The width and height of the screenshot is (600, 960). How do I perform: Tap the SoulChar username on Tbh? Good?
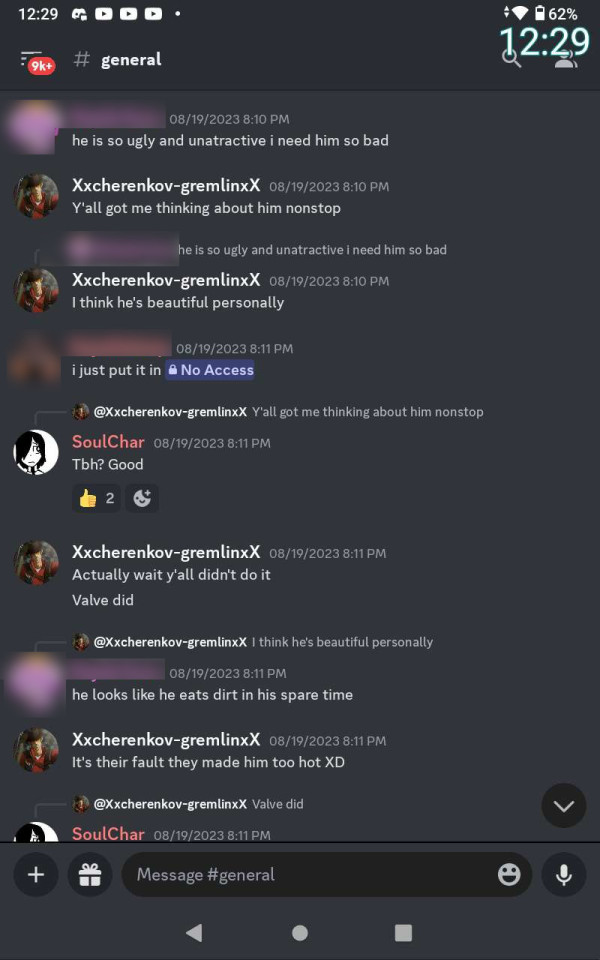(108, 442)
